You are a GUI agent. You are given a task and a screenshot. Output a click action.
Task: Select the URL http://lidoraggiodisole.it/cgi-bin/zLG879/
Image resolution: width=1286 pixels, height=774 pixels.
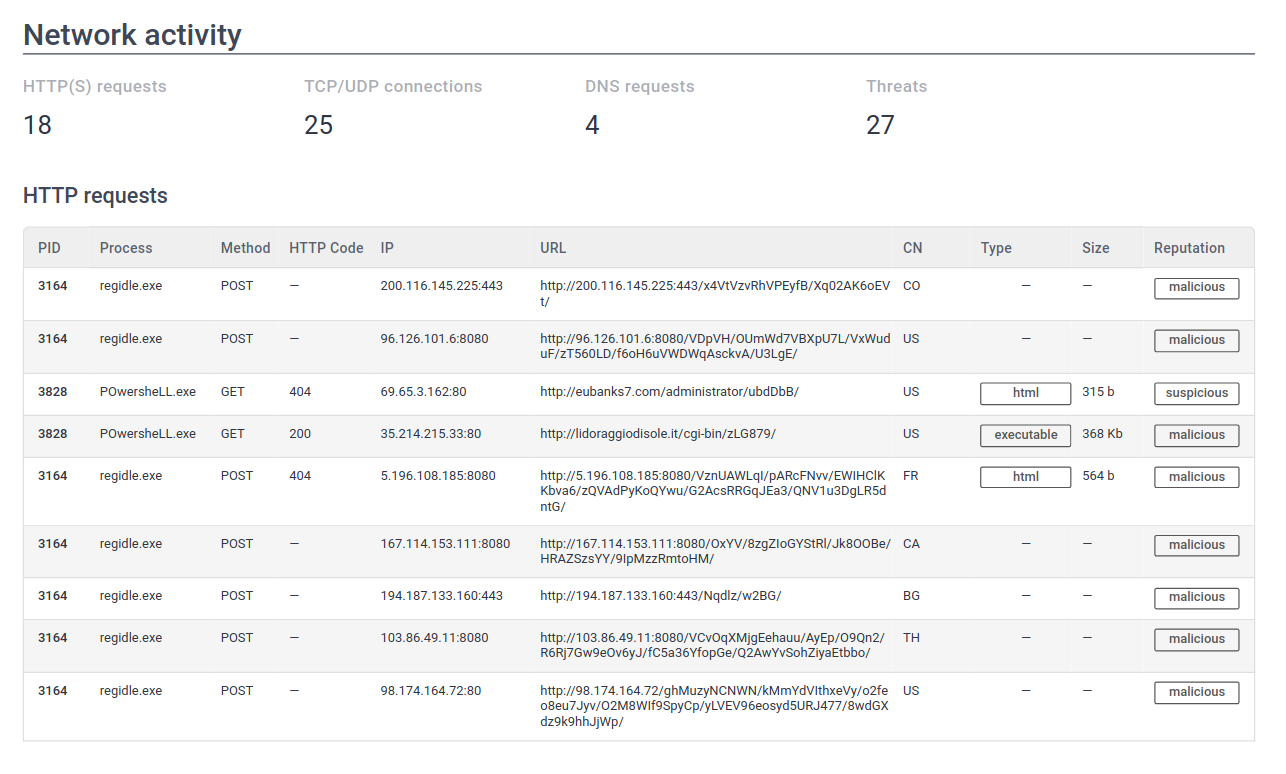(x=658, y=434)
